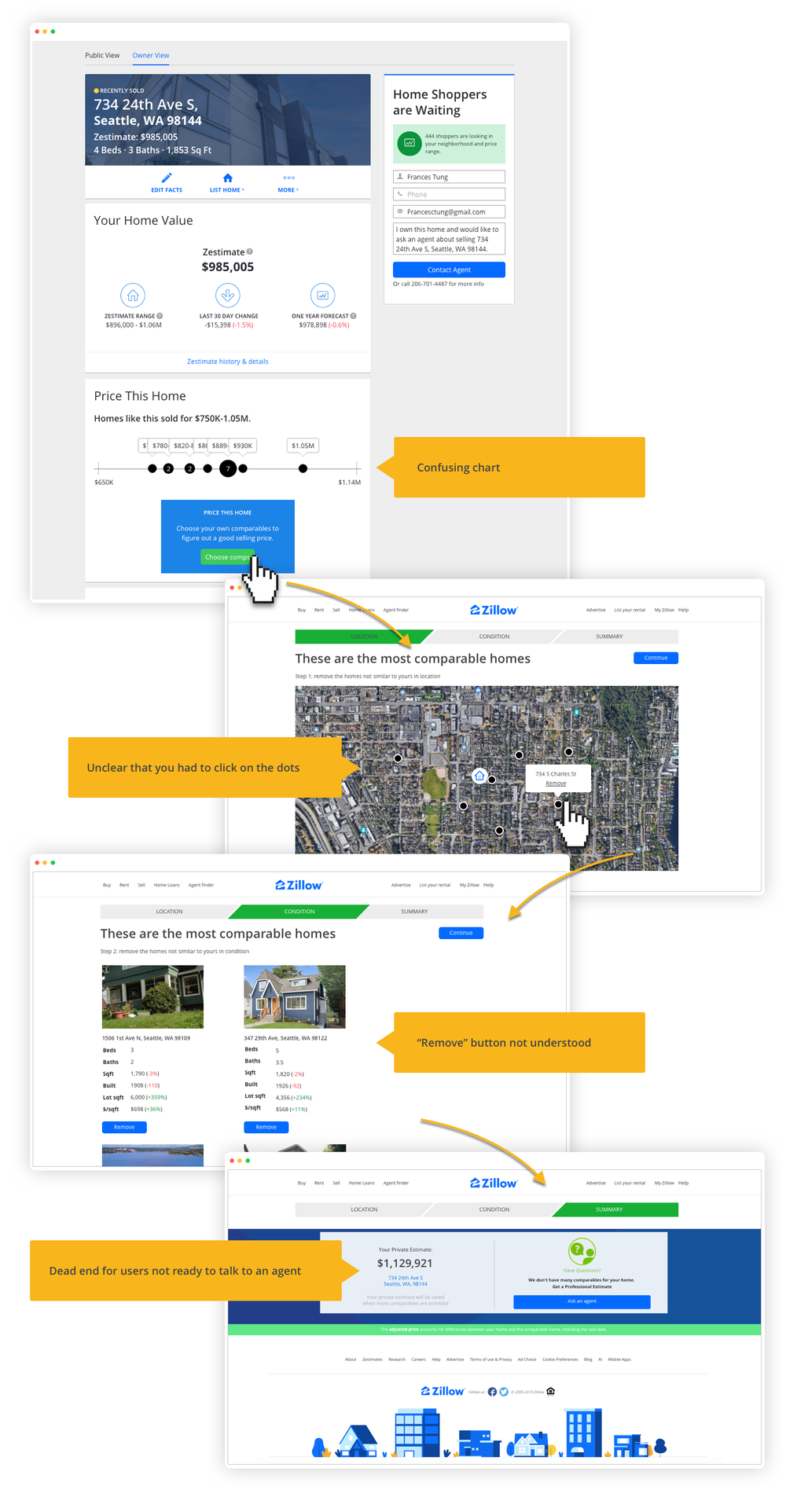Click the Last 30 Day Change arrow icon

[x=228, y=295]
